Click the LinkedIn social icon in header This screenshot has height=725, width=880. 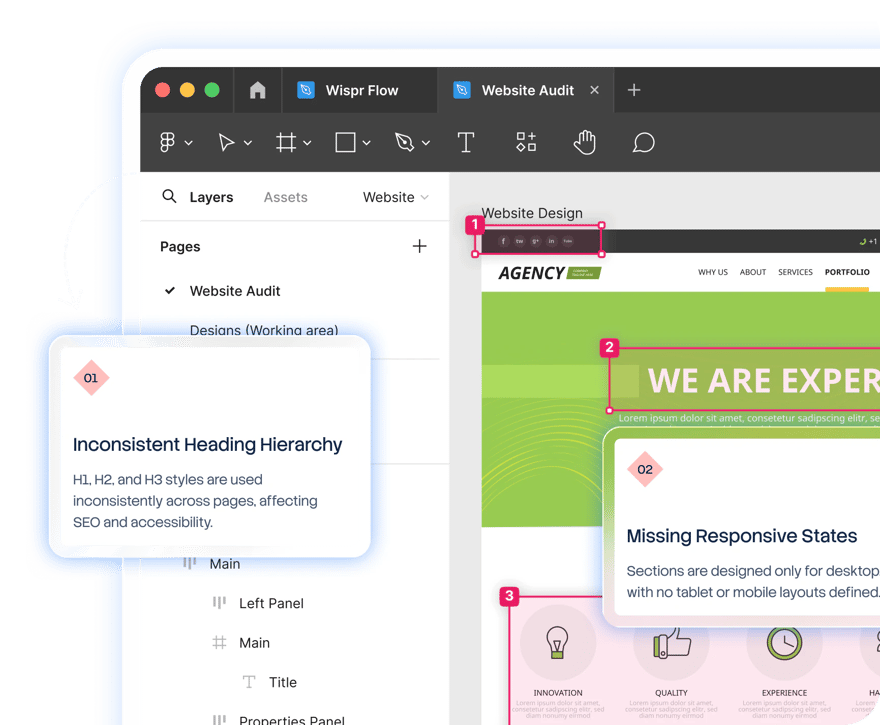point(552,241)
